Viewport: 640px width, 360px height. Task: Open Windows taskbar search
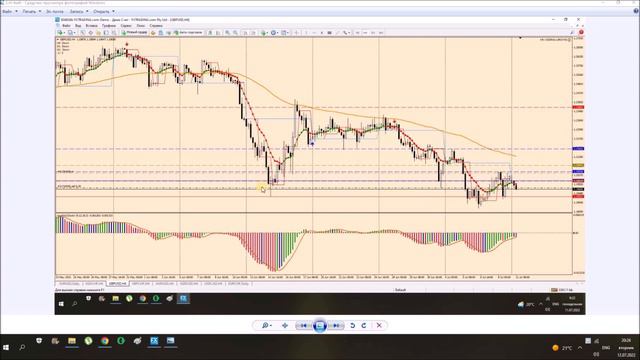22,347
